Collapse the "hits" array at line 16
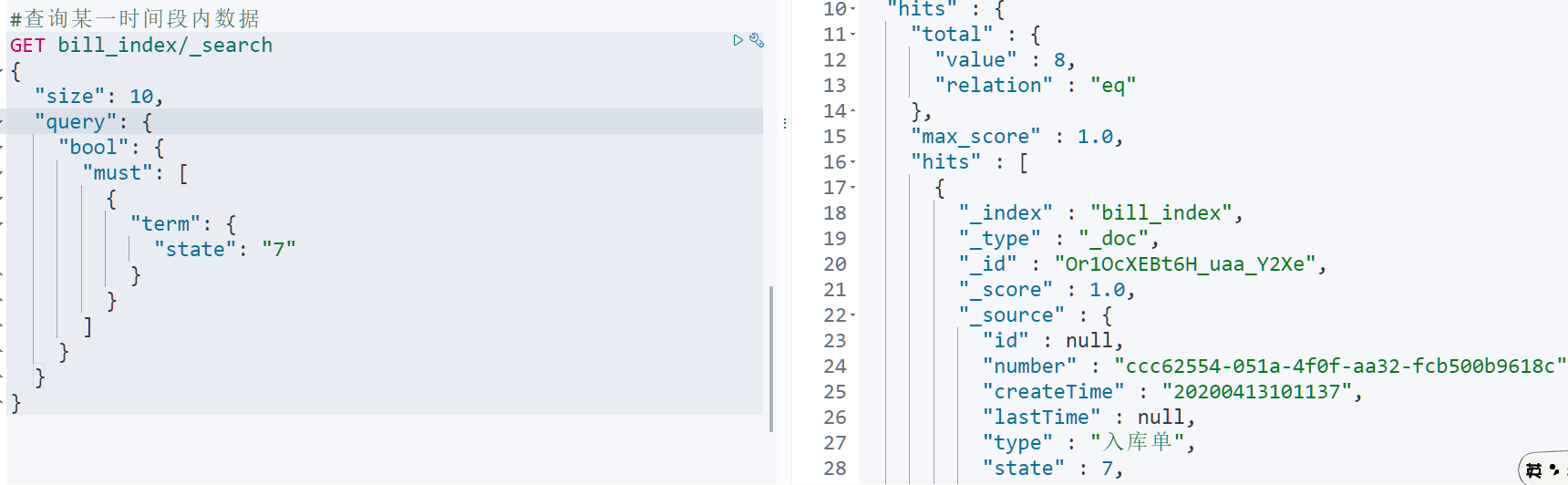 pos(853,162)
